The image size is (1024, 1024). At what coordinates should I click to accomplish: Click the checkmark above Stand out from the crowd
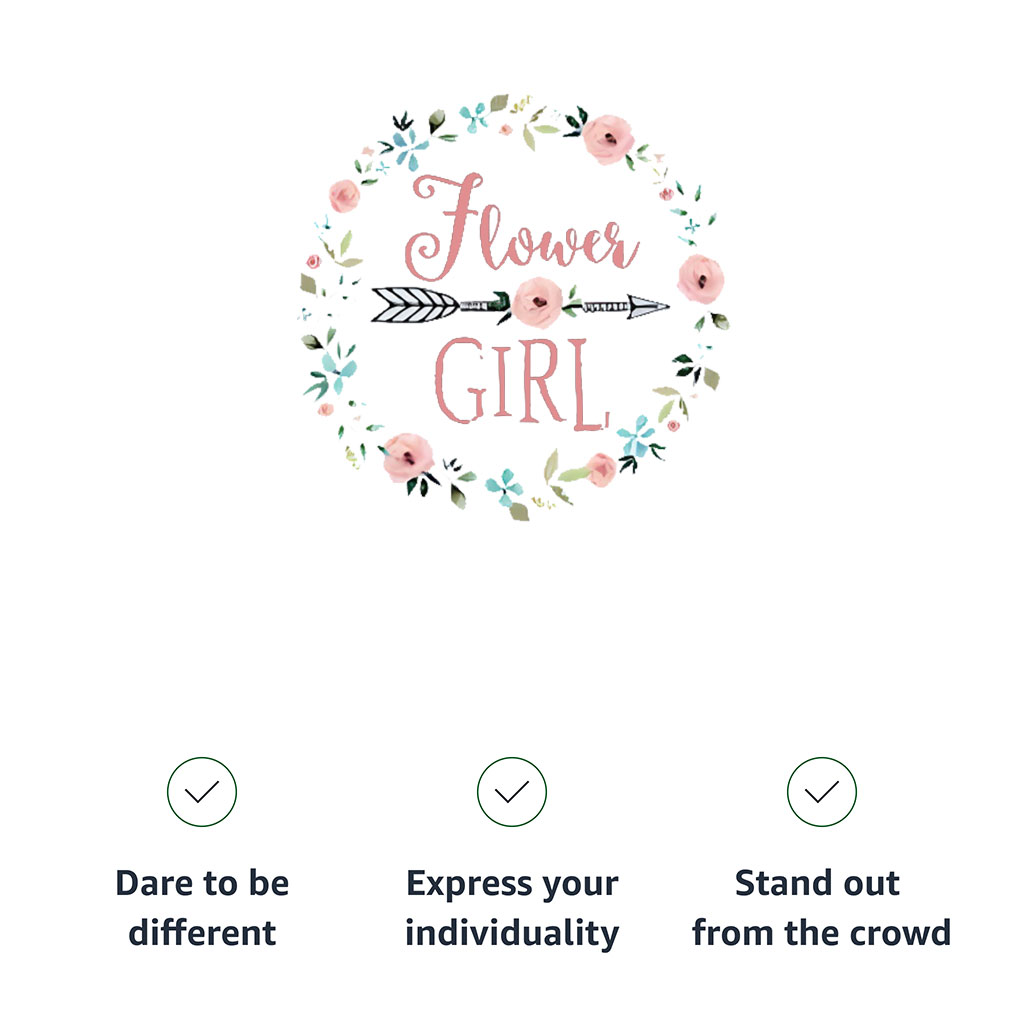pos(822,792)
